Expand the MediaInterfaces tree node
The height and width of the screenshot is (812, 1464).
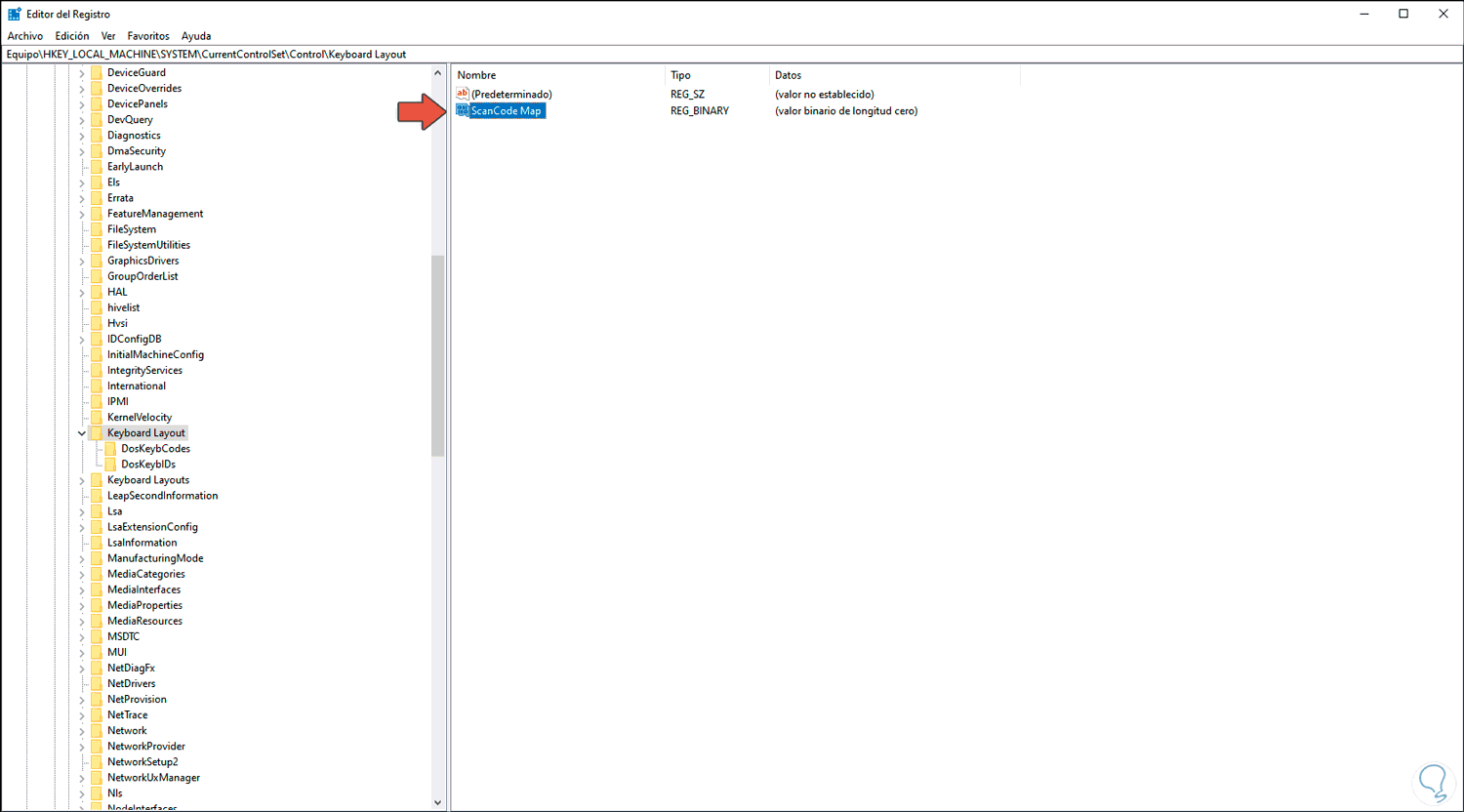(82, 589)
